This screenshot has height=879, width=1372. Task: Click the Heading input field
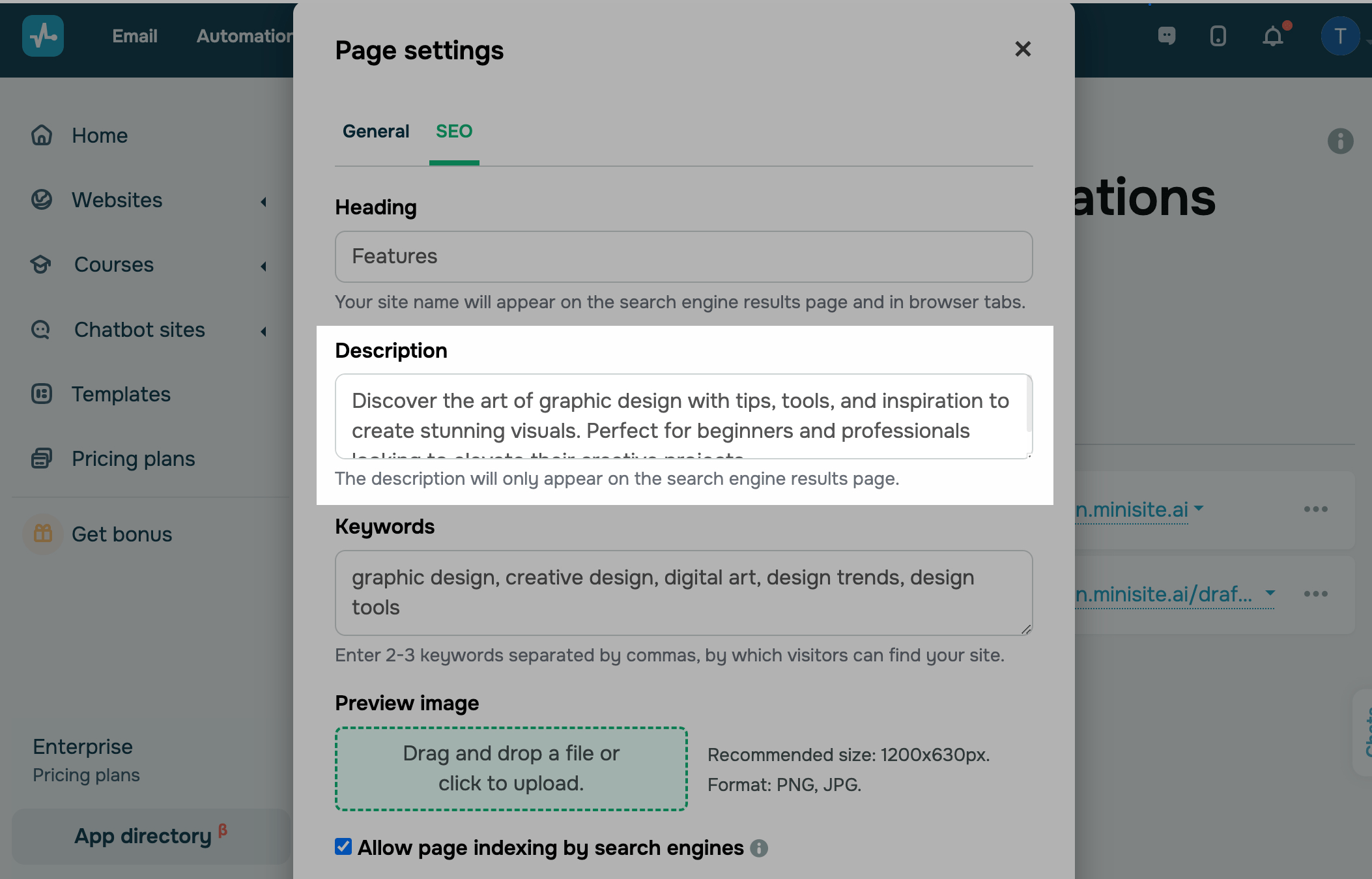pos(683,257)
